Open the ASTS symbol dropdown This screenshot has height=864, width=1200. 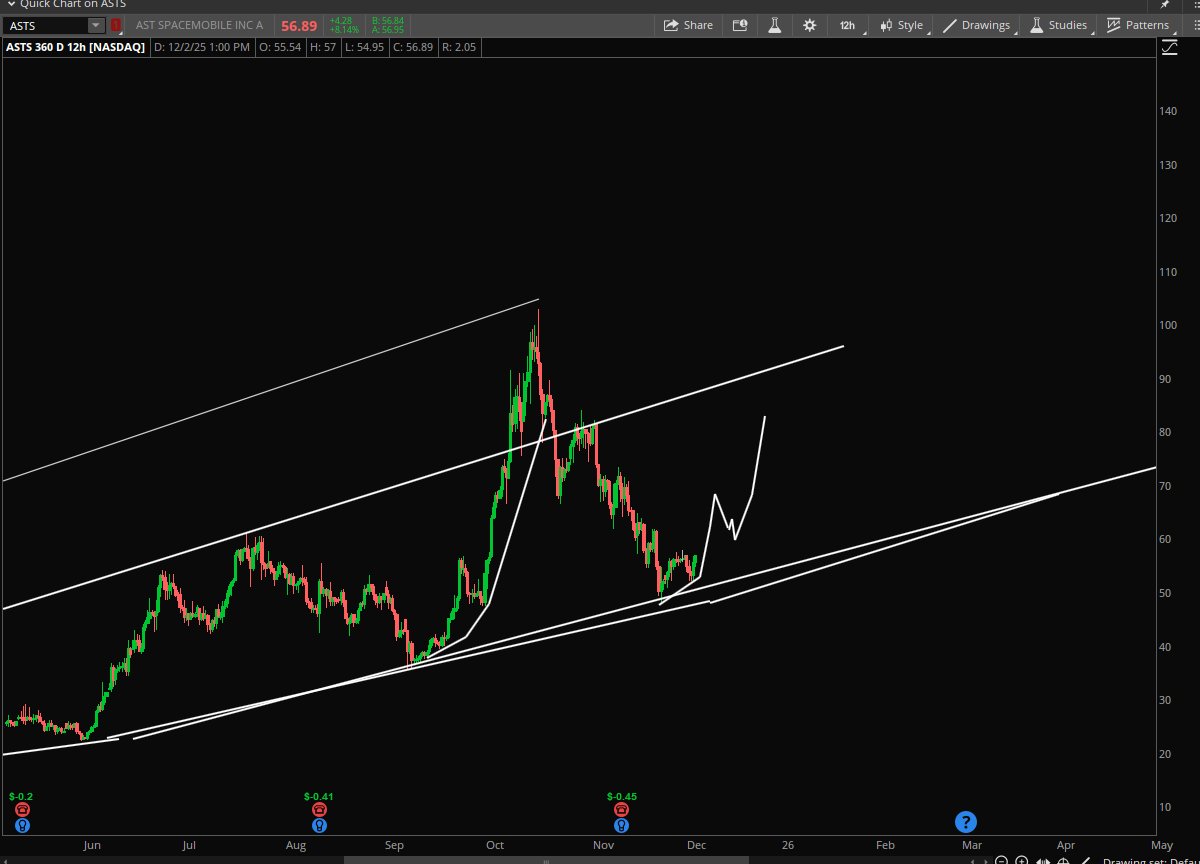click(94, 25)
